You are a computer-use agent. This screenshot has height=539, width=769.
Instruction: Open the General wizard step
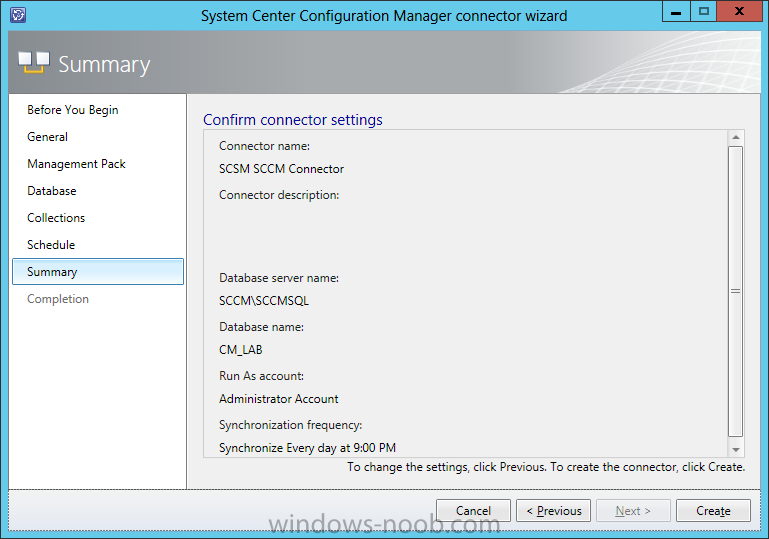click(x=48, y=137)
